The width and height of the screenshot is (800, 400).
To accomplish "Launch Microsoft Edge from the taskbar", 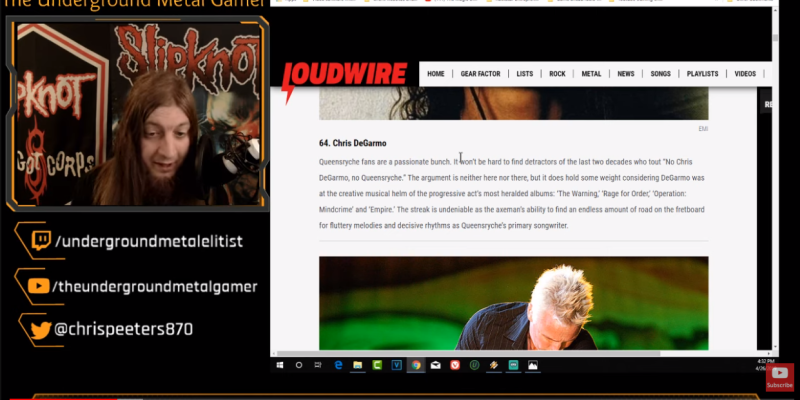I will [339, 366].
